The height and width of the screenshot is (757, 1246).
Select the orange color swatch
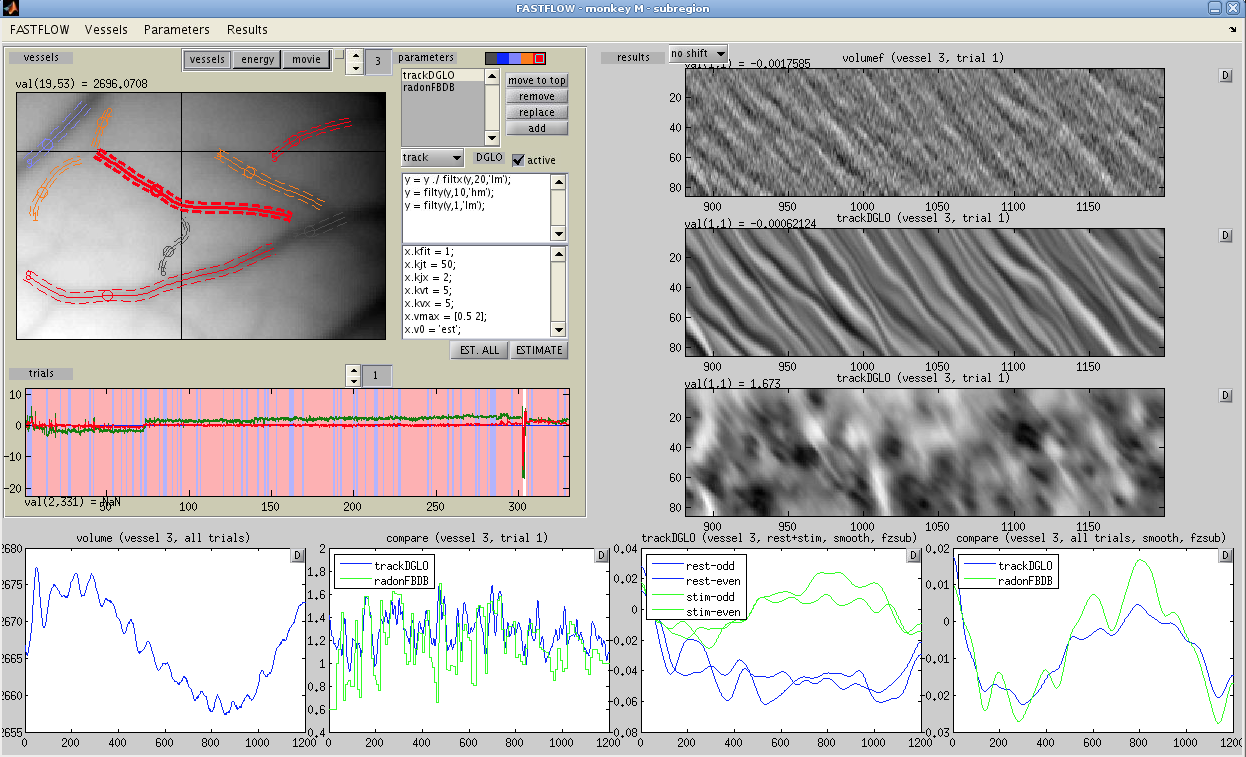coord(527,58)
